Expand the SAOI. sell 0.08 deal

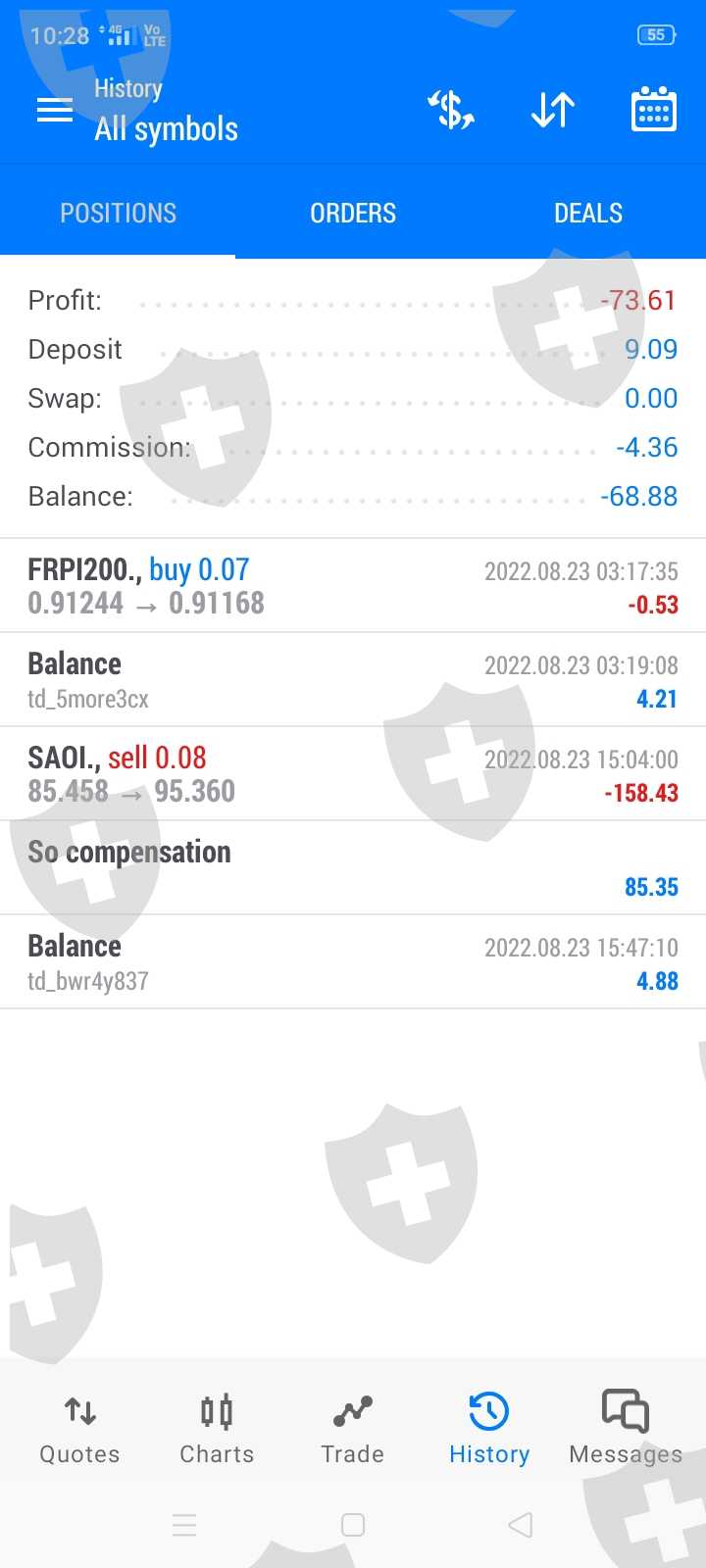tap(353, 774)
